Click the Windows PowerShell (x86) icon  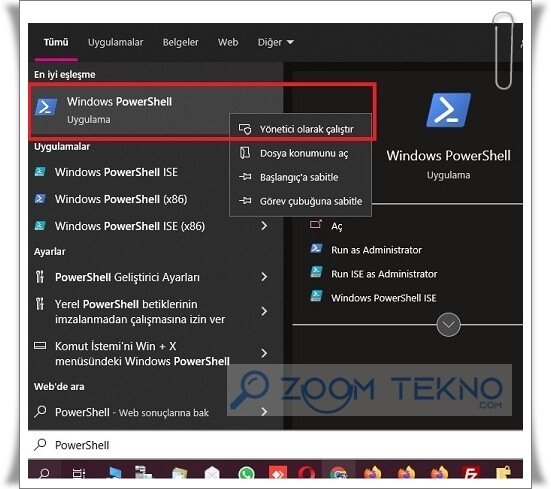(x=40, y=199)
